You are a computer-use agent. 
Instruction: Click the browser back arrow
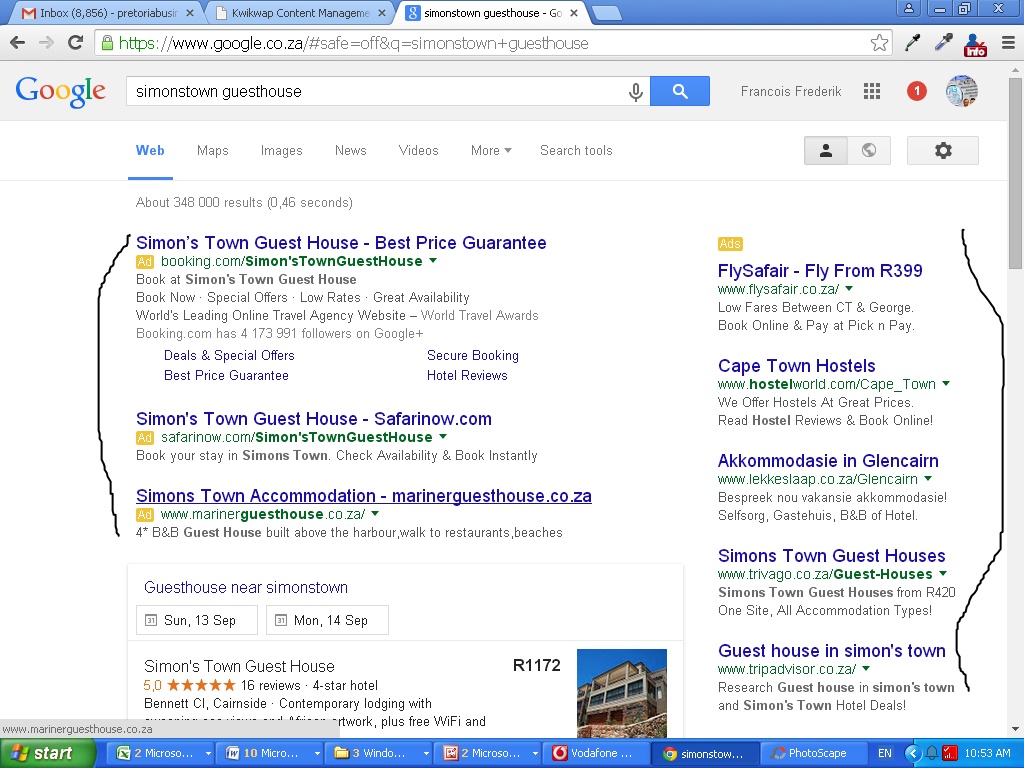18,43
